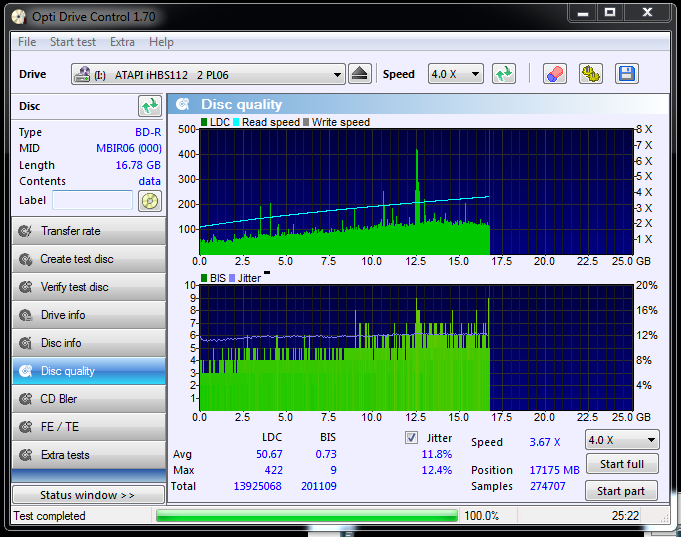681x537 pixels.
Task: Open the Extra menu
Action: coord(122,42)
